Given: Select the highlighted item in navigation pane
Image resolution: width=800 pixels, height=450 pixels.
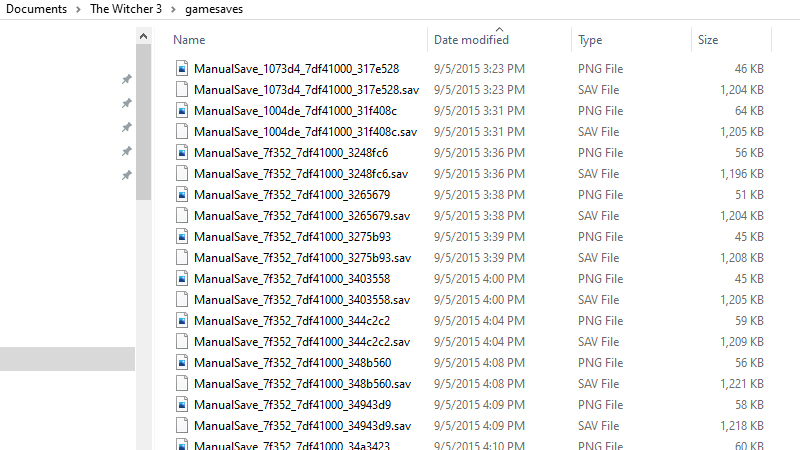Looking at the screenshot, I should (x=67, y=359).
